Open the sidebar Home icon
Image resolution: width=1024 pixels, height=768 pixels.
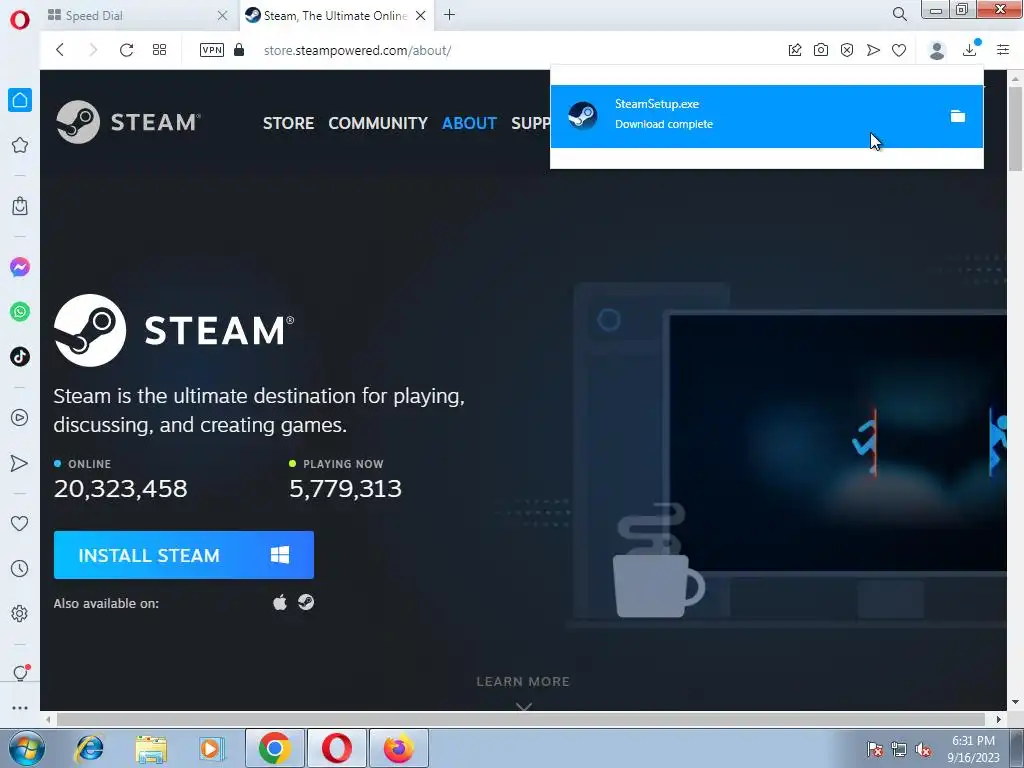click(20, 100)
